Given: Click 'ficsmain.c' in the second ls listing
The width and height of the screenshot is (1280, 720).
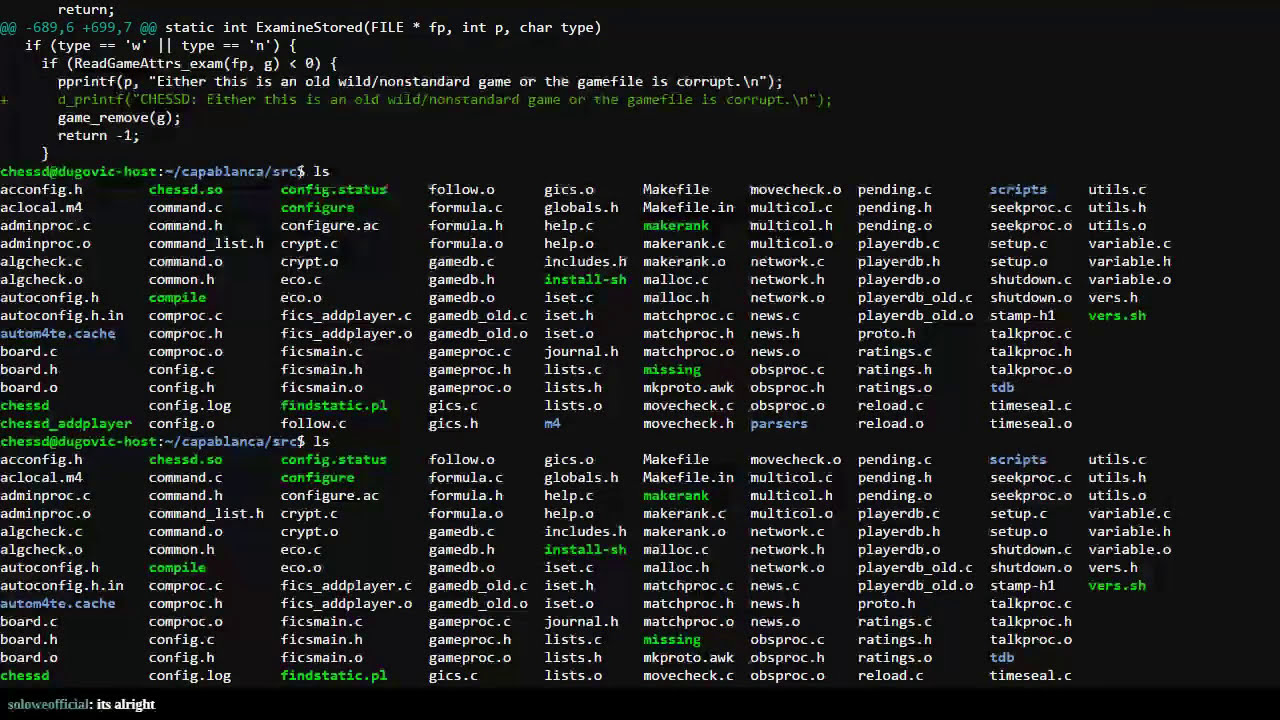Looking at the screenshot, I should point(321,621).
